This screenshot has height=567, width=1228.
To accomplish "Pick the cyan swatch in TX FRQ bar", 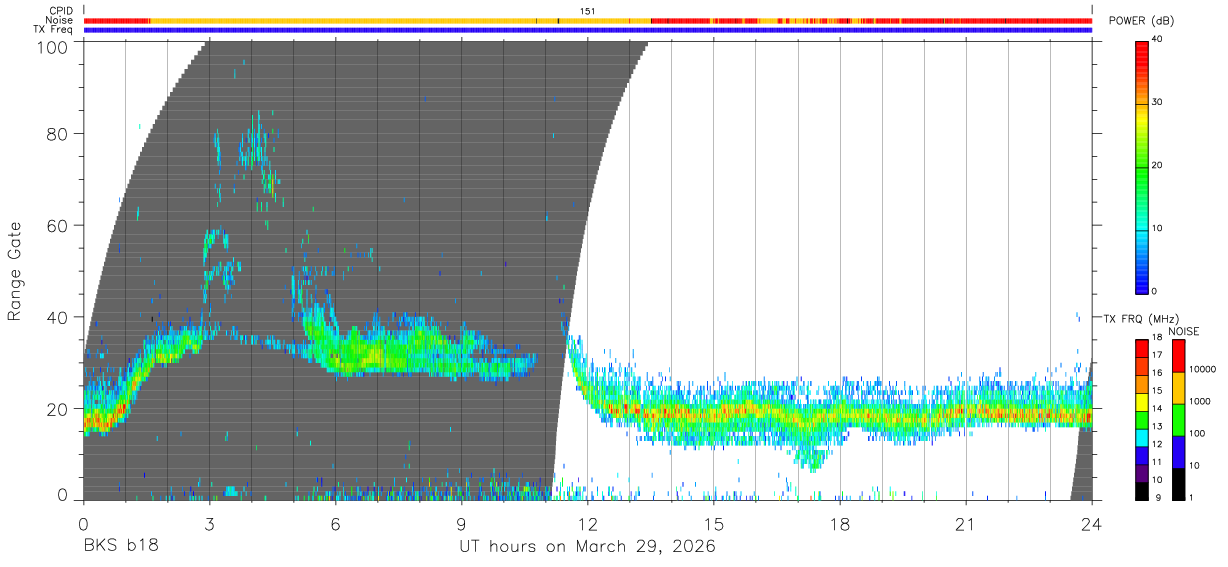I will click(1141, 438).
